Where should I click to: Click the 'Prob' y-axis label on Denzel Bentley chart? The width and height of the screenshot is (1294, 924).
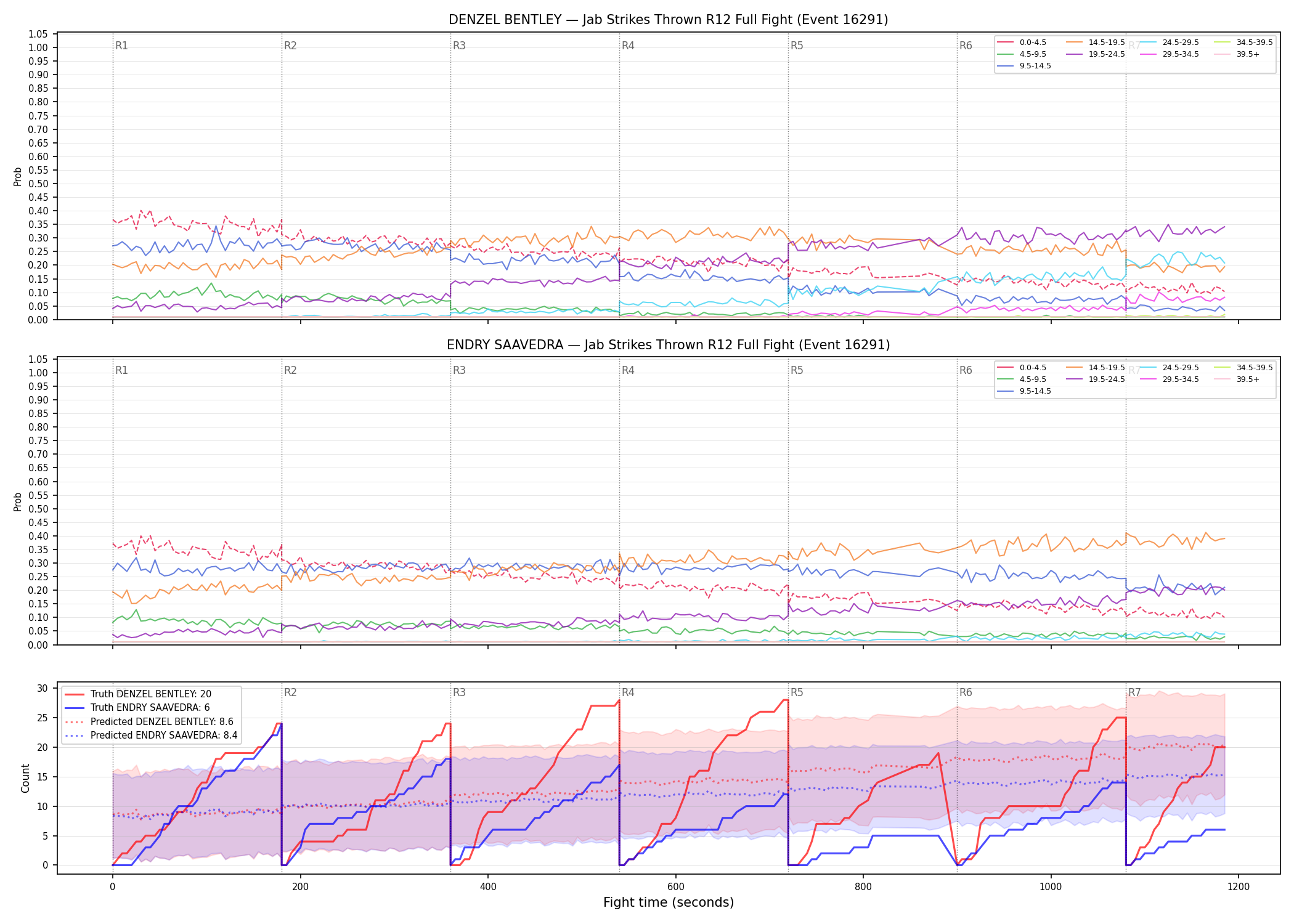pos(18,176)
